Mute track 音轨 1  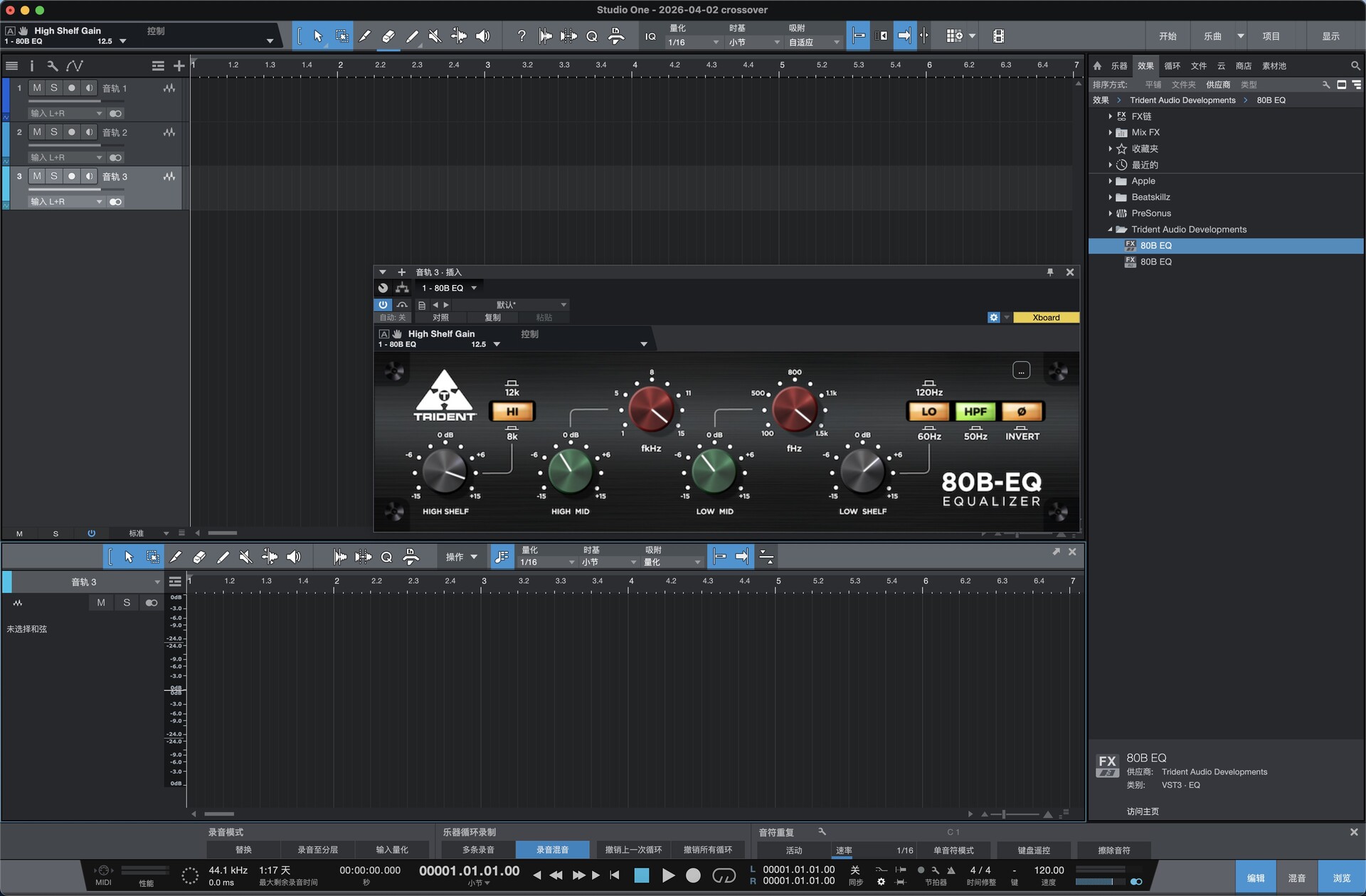pyautogui.click(x=37, y=88)
